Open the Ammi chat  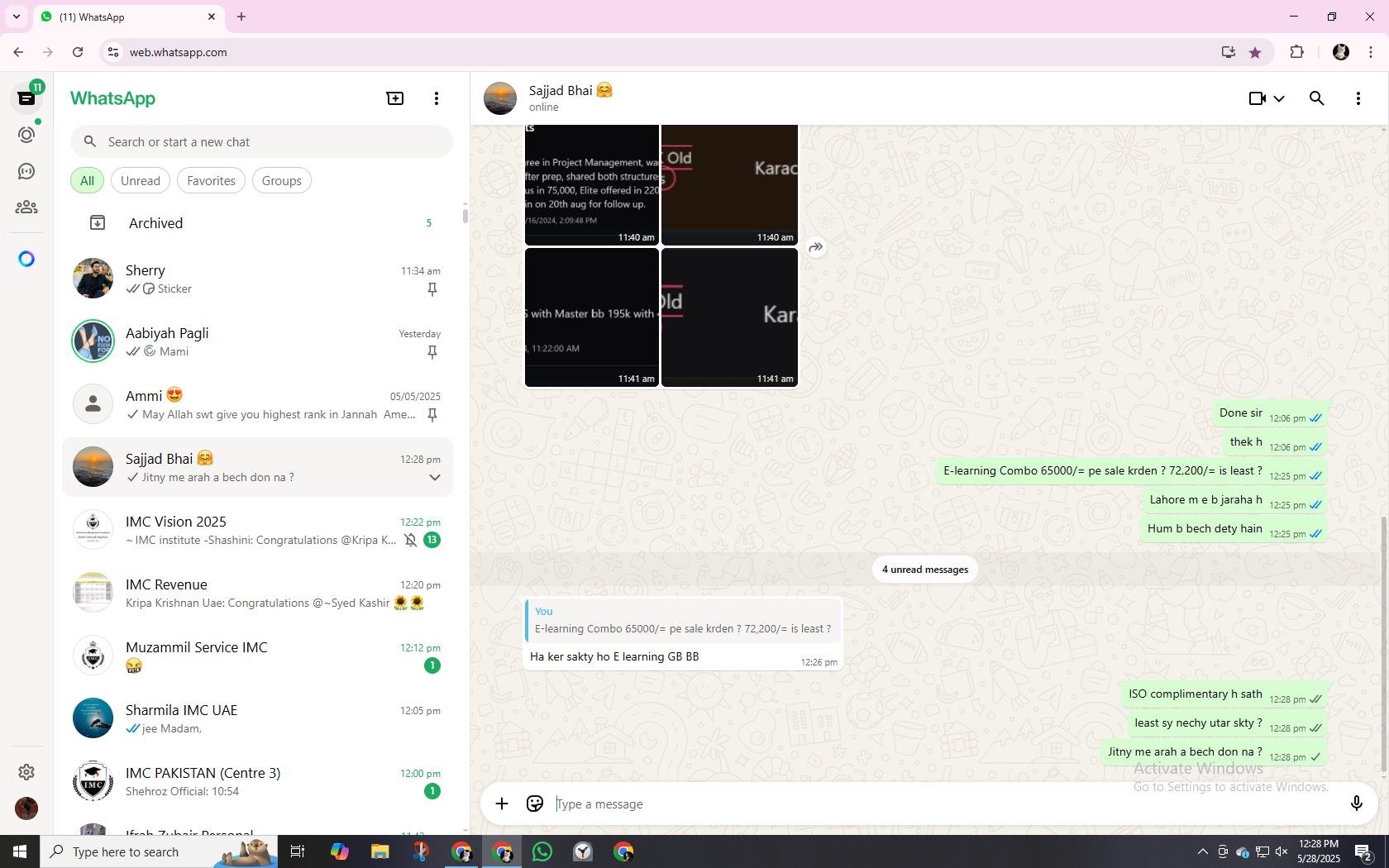pyautogui.click(x=258, y=405)
